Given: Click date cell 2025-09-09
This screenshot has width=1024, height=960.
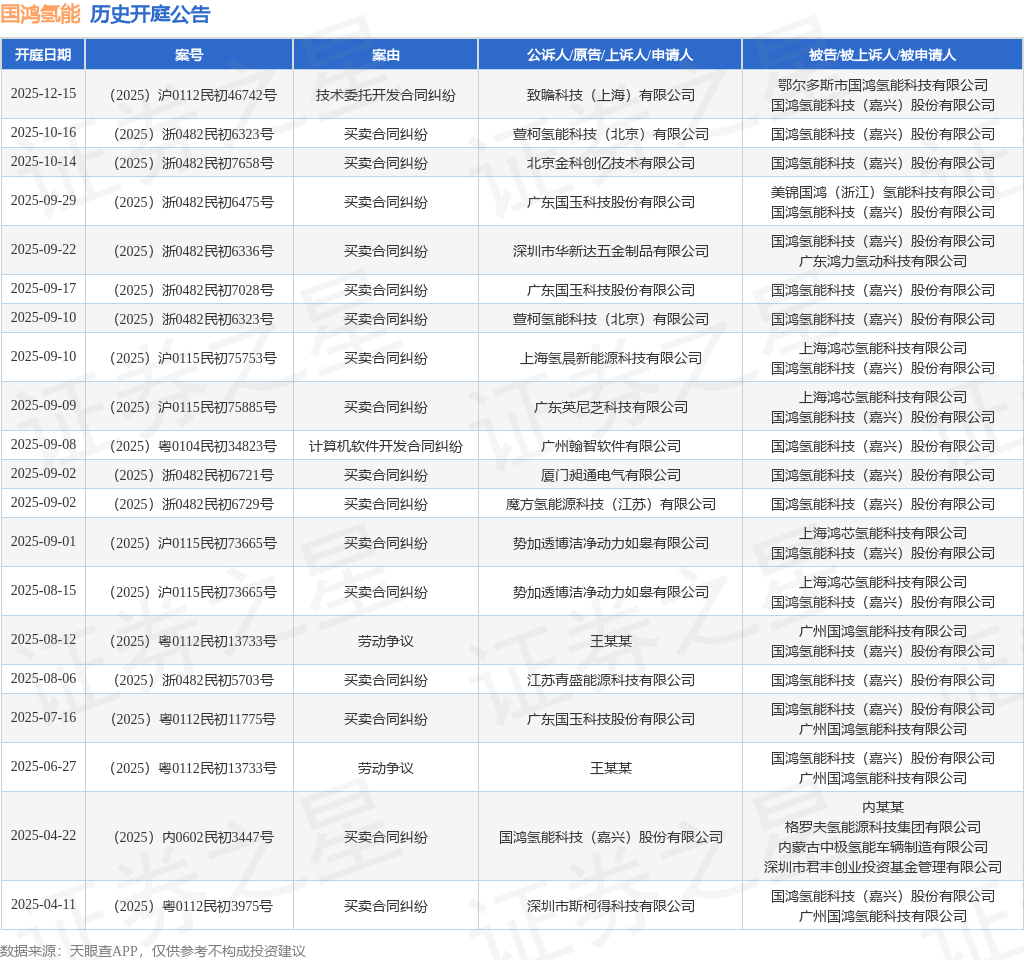Looking at the screenshot, I should tap(43, 405).
